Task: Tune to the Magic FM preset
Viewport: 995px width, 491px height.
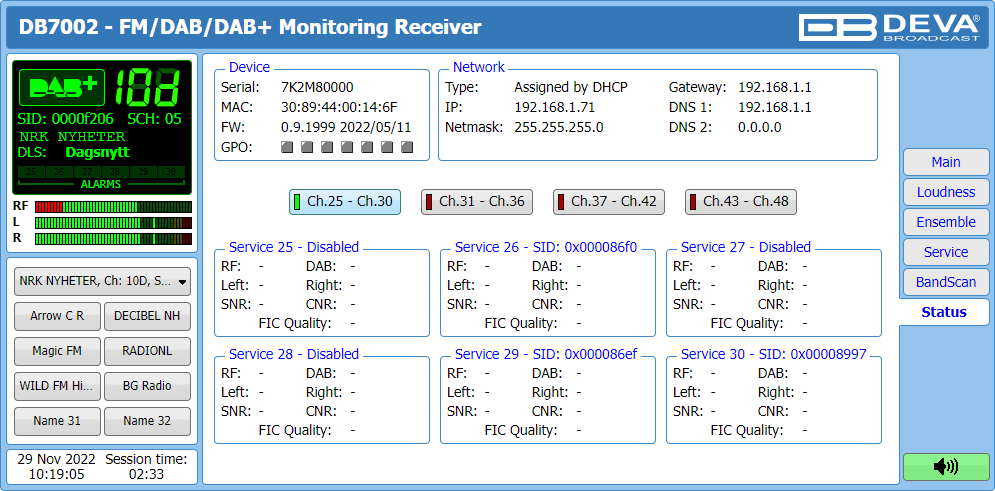Action: coord(57,351)
